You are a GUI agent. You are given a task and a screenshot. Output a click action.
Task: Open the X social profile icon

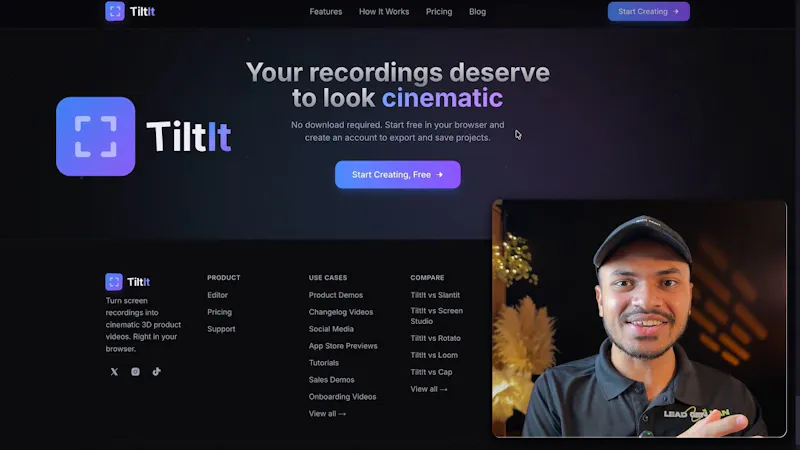tap(114, 372)
